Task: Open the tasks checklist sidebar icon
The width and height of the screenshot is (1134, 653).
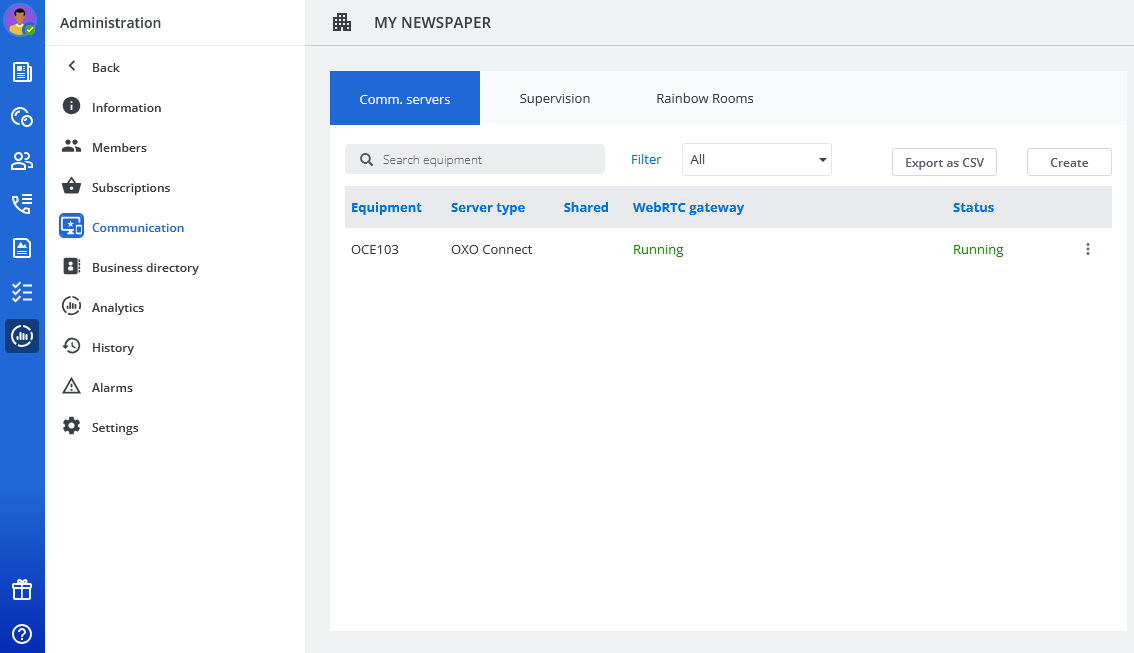Action: click(x=22, y=292)
